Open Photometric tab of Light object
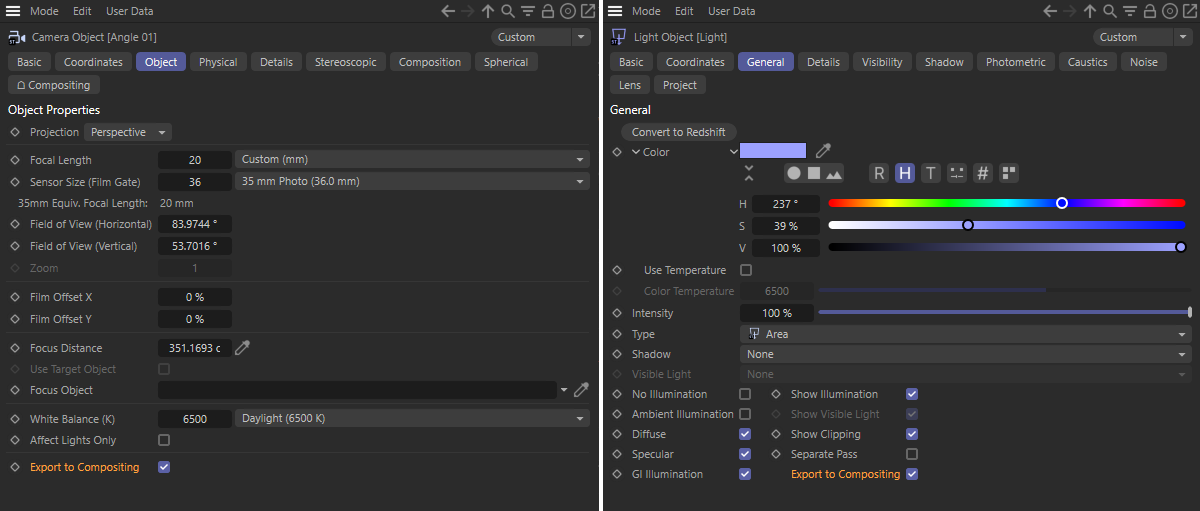 (1015, 62)
